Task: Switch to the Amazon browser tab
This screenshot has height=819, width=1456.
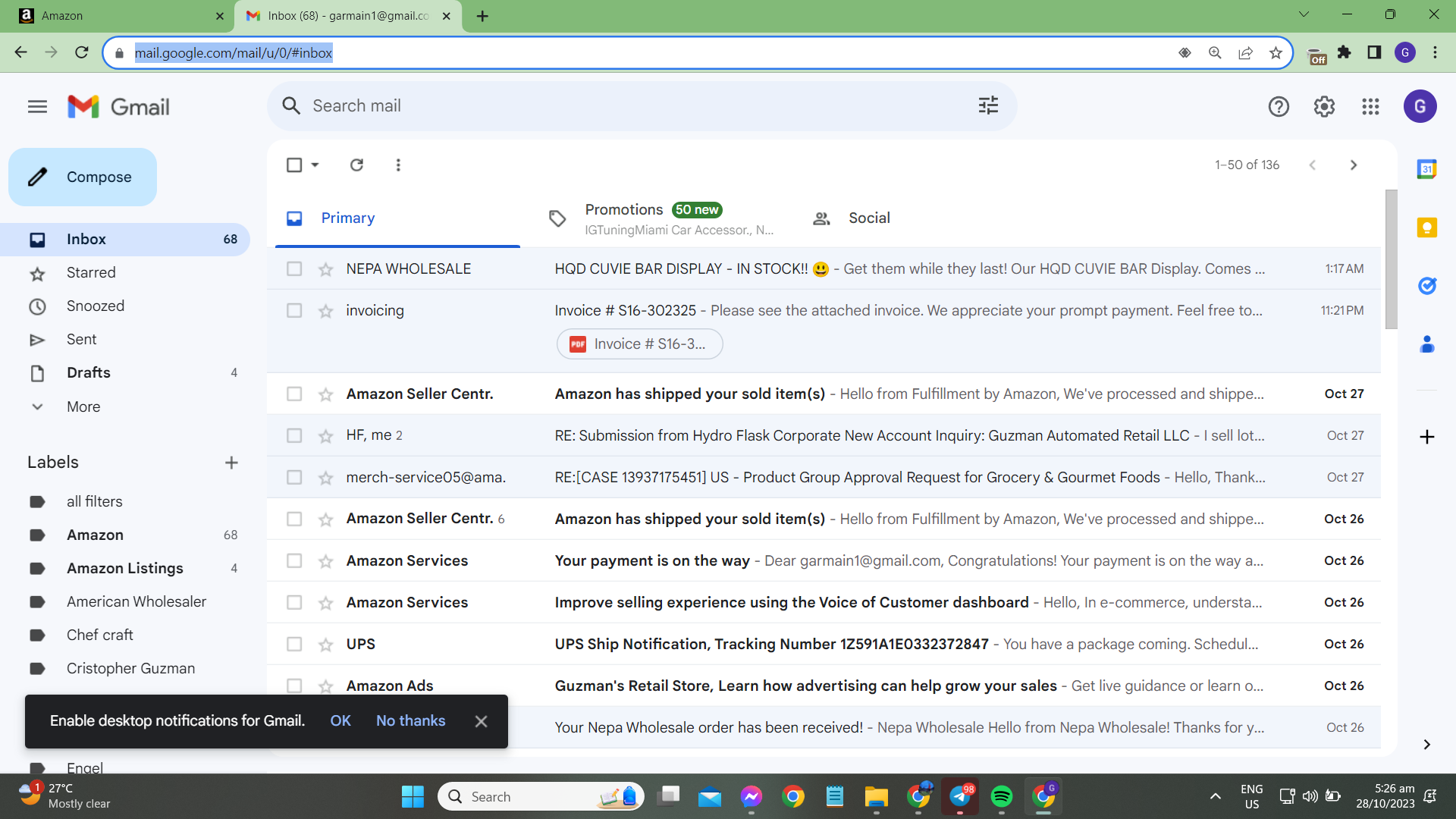Action: point(118,16)
